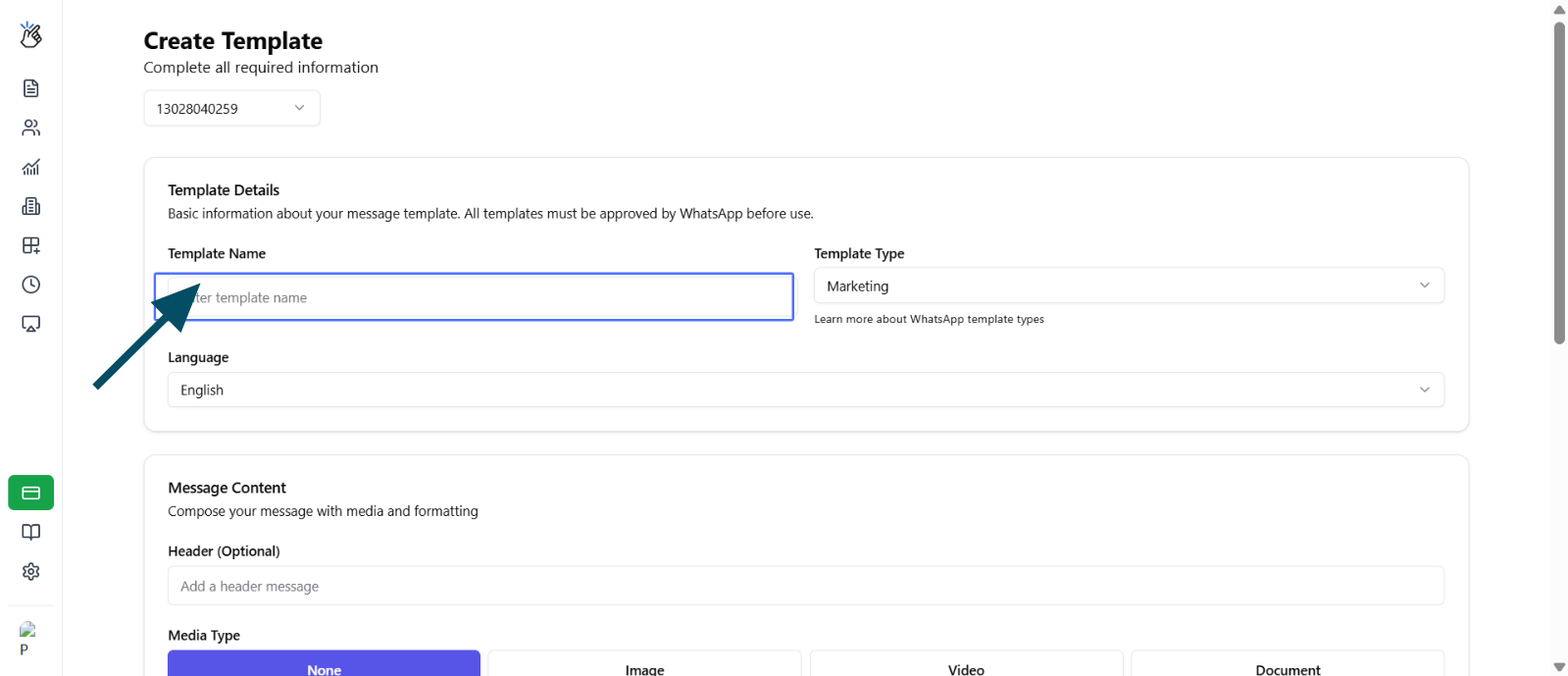Click Complete all required information text
This screenshot has width=1568, height=676.
tap(261, 68)
